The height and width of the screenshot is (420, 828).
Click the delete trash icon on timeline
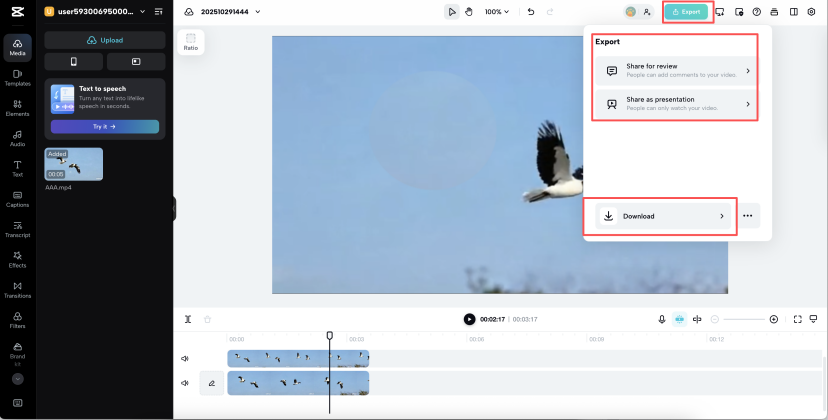208,319
